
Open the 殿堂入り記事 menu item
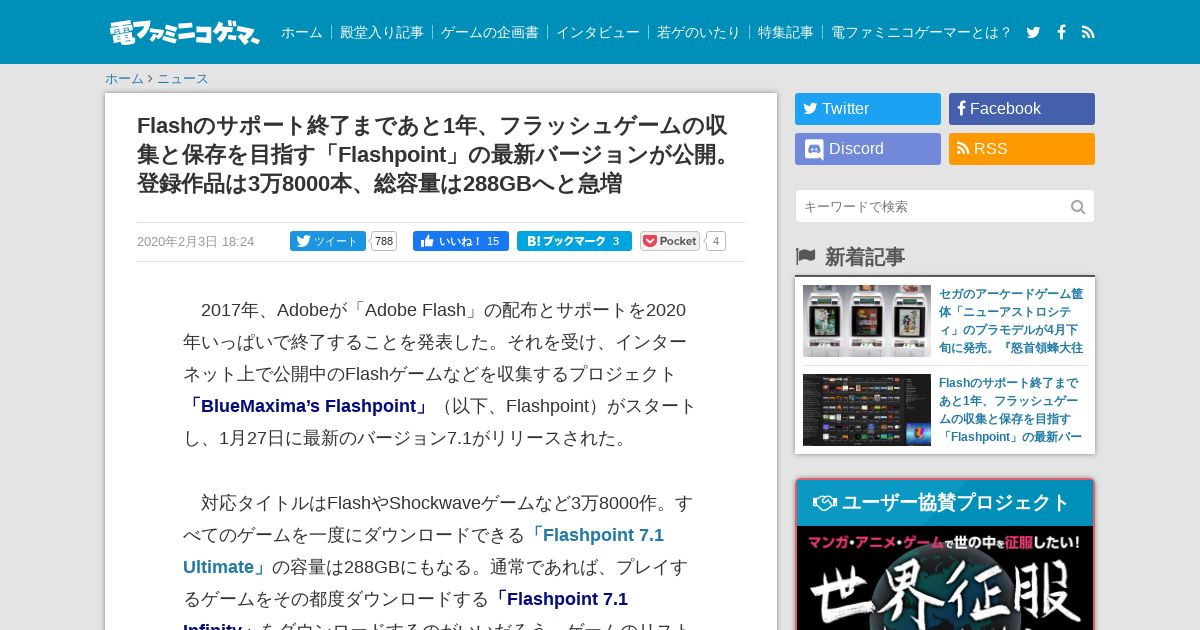tap(382, 32)
